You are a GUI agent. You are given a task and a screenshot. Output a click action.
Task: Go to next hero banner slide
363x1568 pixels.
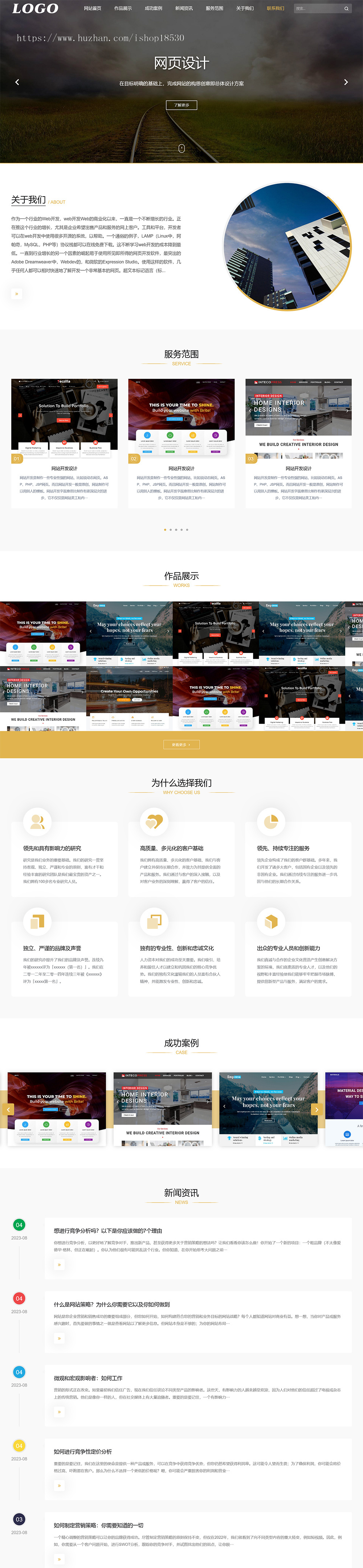click(x=346, y=82)
